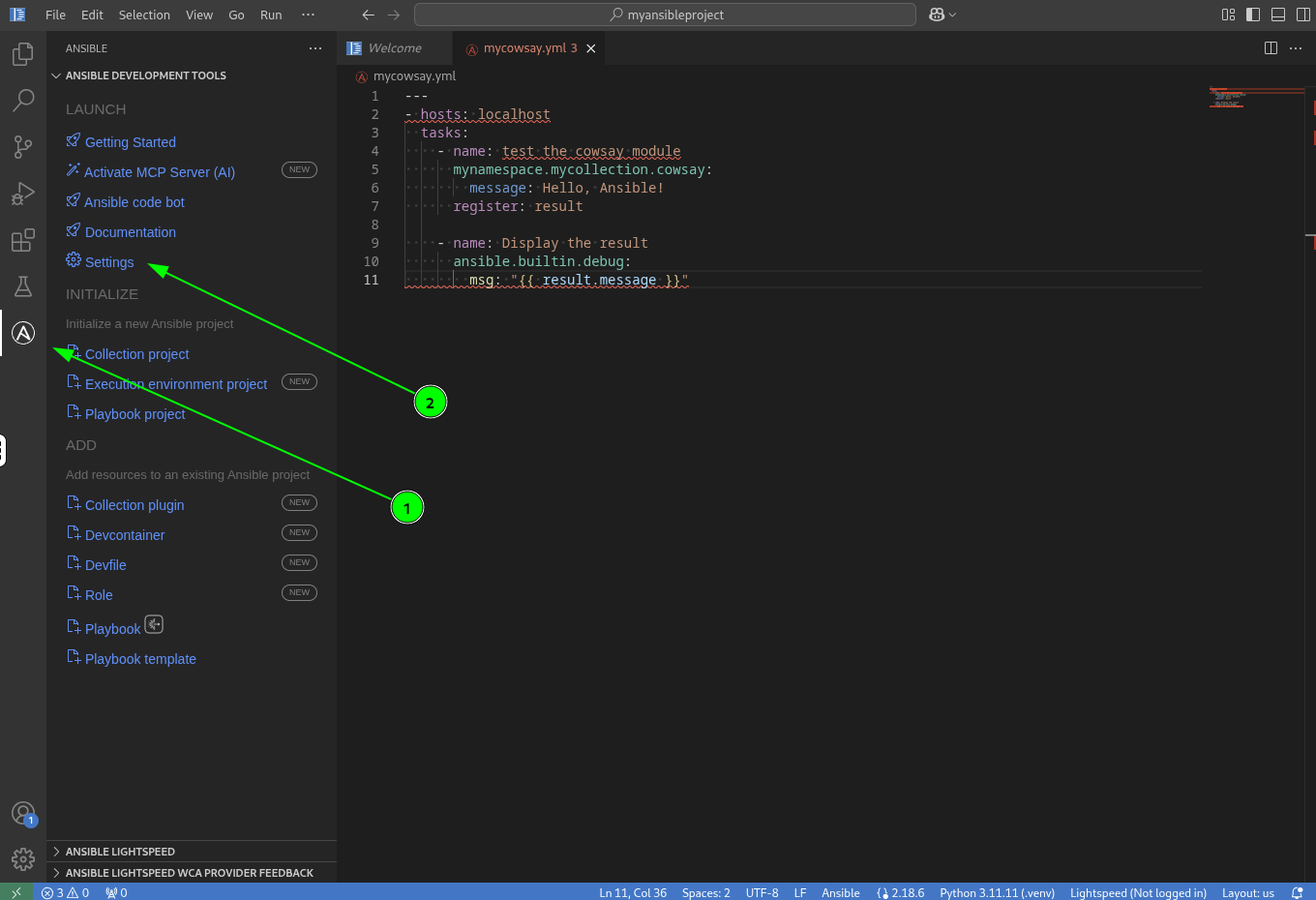
Task: Click the split editor right icon
Action: [x=1271, y=48]
